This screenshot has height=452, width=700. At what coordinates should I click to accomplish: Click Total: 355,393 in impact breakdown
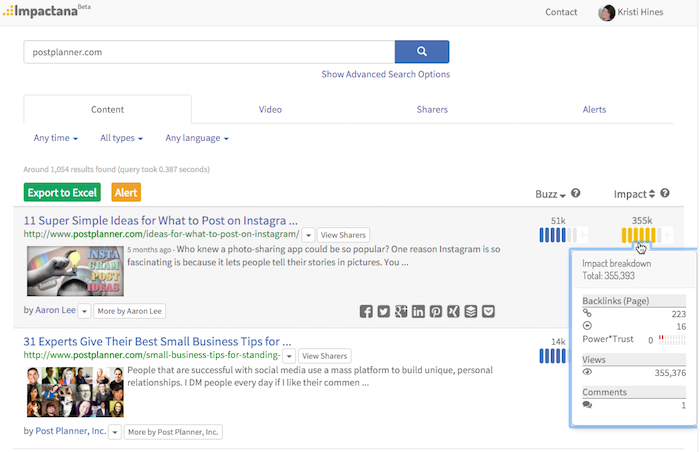608,276
